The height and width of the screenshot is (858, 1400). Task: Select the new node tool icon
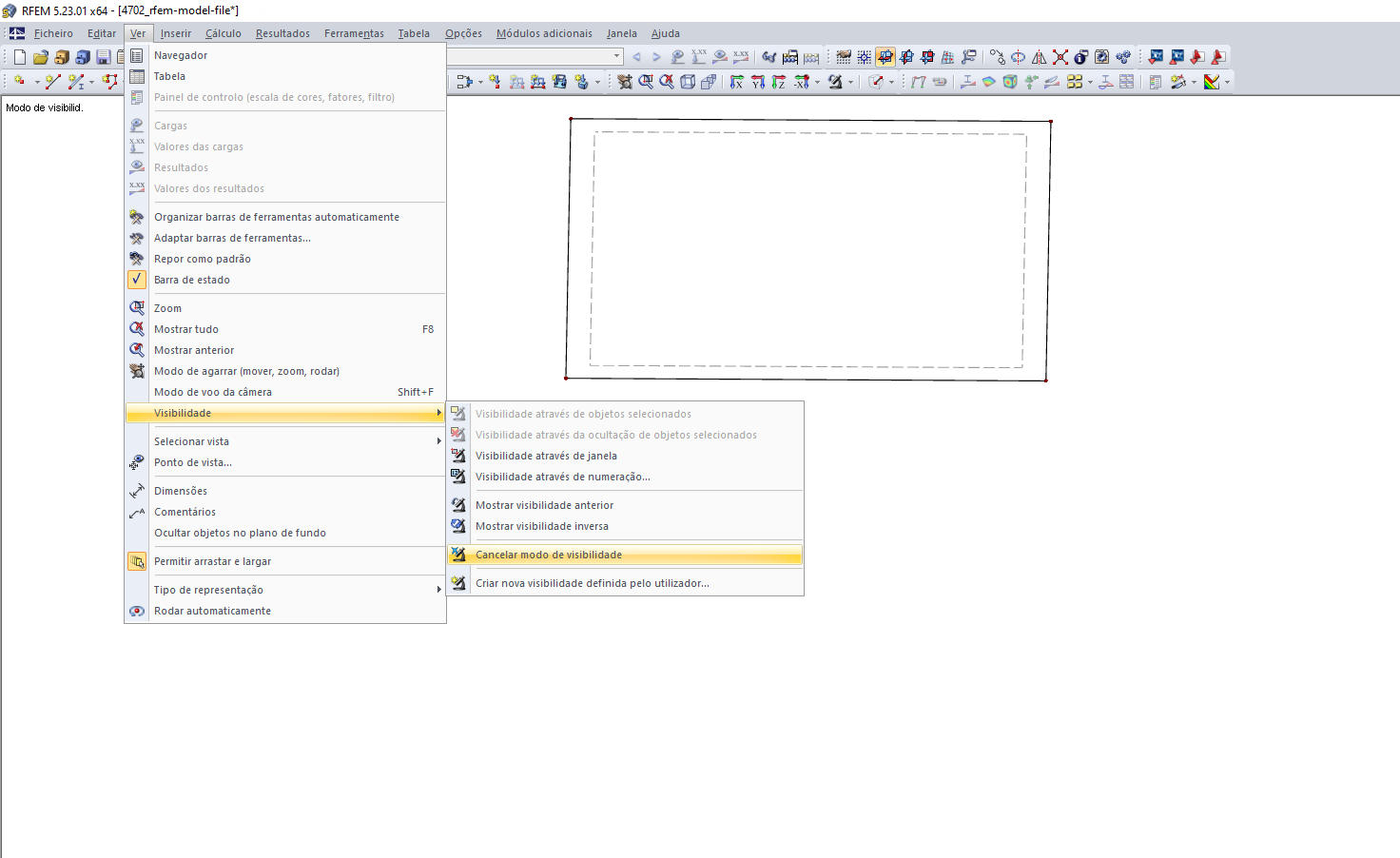19,82
